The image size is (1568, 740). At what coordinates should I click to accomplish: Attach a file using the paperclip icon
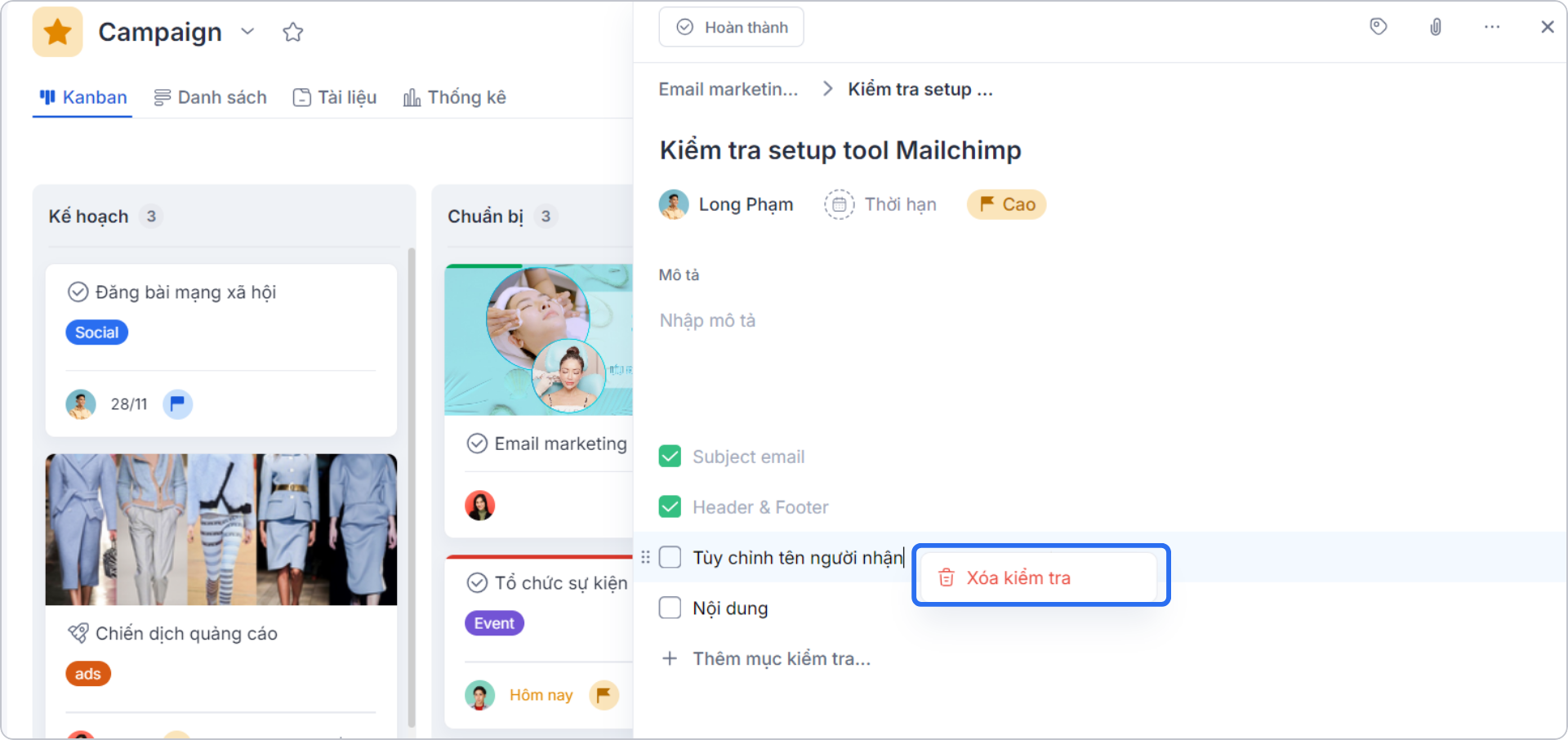click(1436, 26)
